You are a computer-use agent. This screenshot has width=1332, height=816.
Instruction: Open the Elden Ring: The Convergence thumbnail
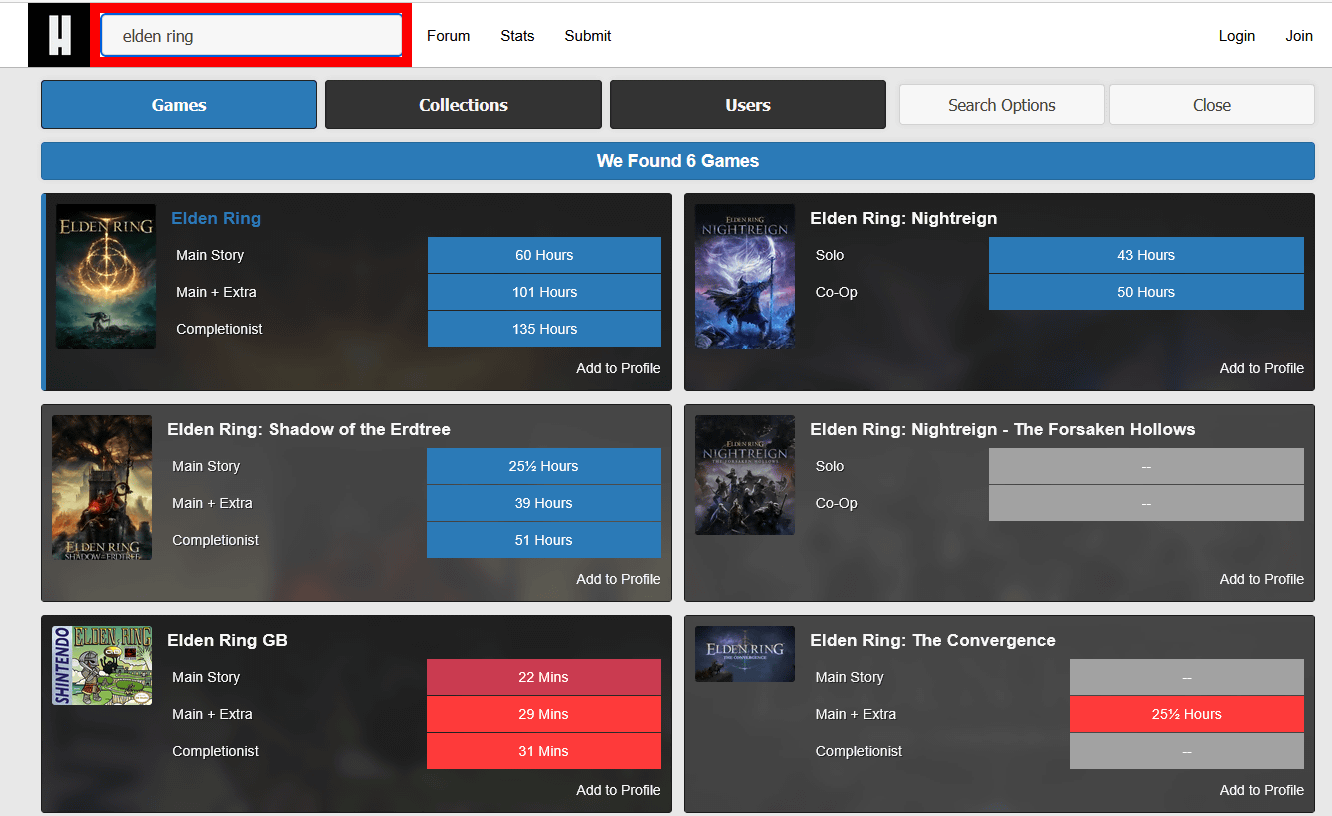(x=745, y=654)
